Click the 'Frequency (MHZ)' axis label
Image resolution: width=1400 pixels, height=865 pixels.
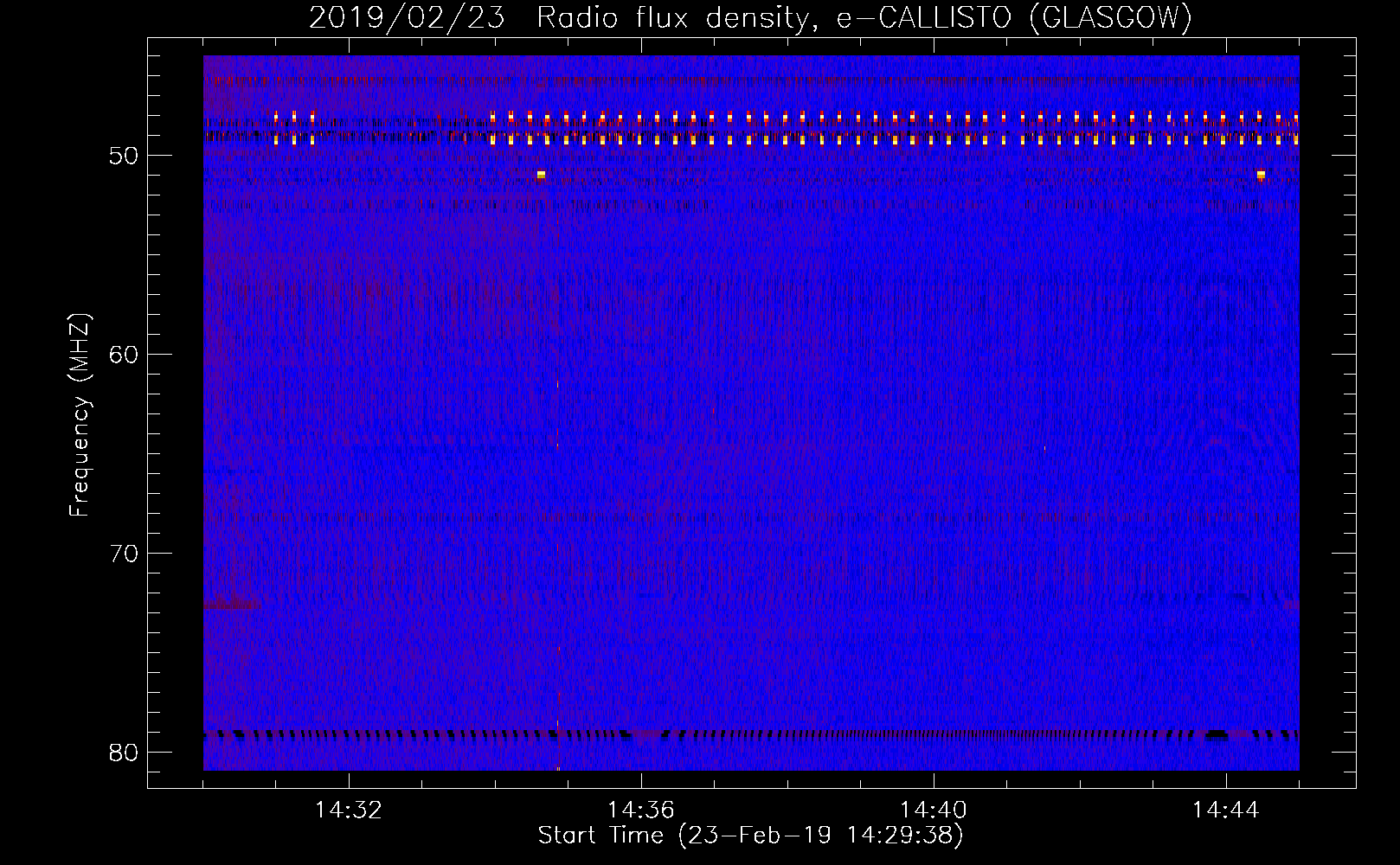80,415
